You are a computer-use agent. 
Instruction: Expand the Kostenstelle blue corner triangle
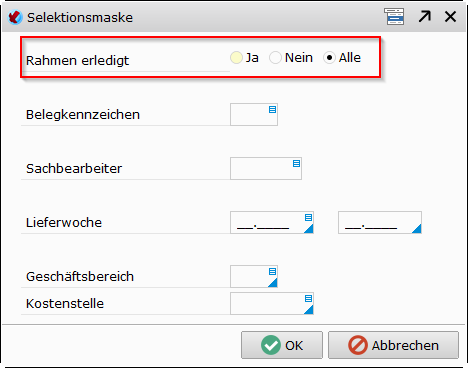[309, 310]
